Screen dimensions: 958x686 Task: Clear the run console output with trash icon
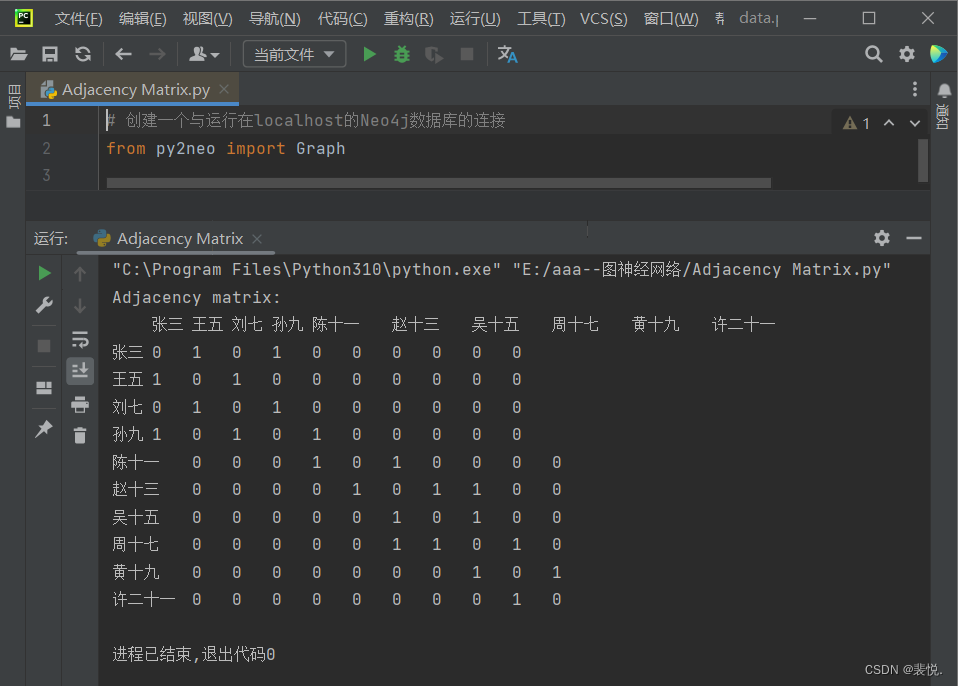(80, 434)
